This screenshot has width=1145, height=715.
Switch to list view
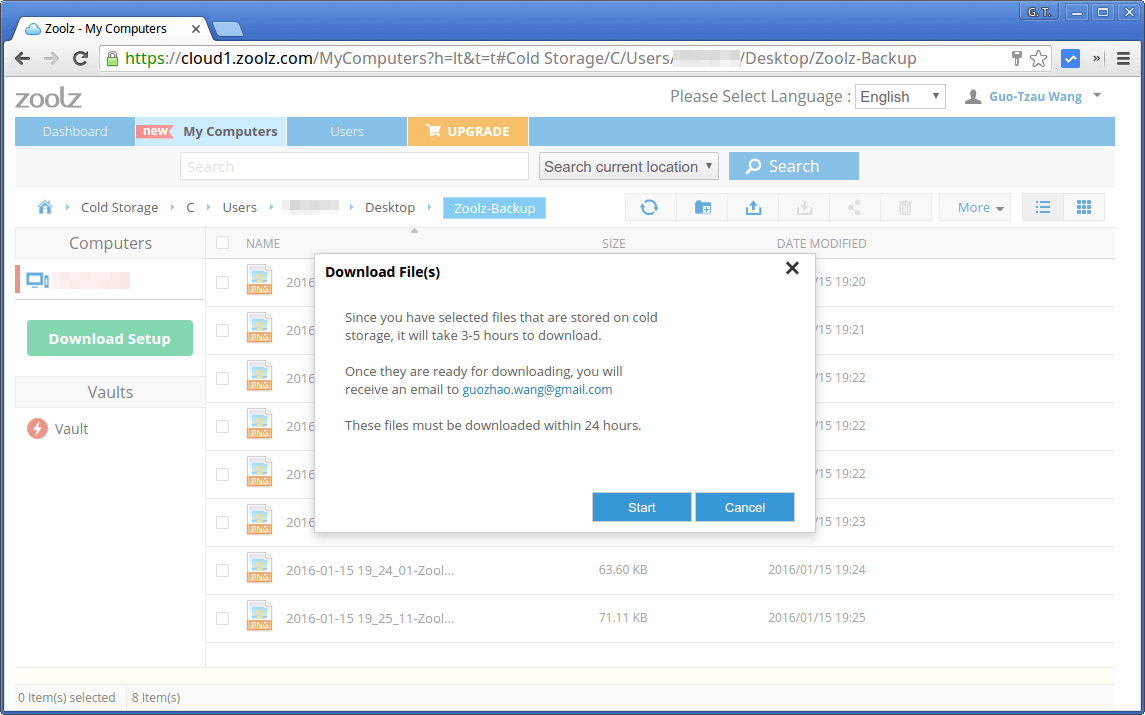[x=1042, y=206]
